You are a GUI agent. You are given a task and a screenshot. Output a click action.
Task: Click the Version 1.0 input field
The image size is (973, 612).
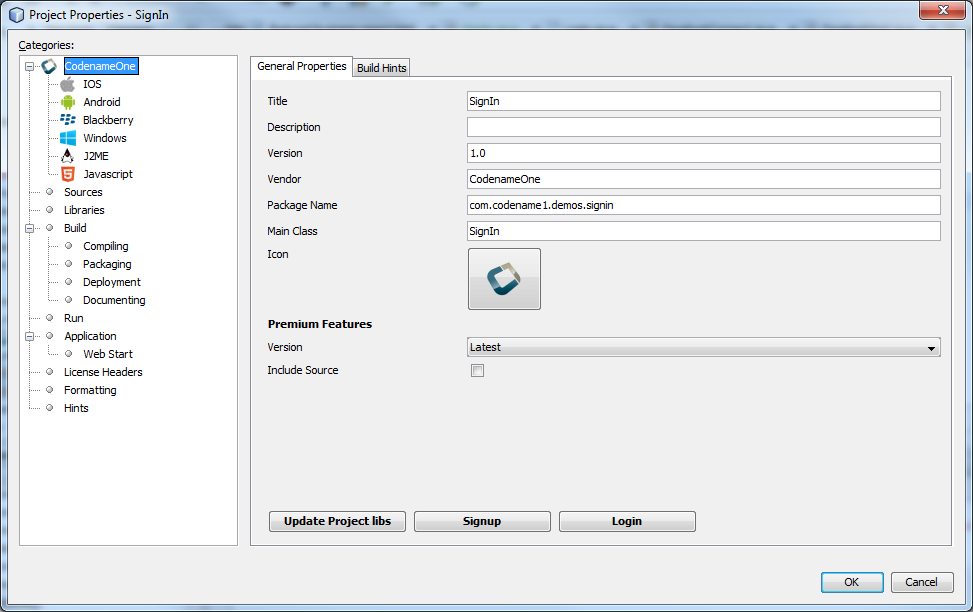[703, 153]
